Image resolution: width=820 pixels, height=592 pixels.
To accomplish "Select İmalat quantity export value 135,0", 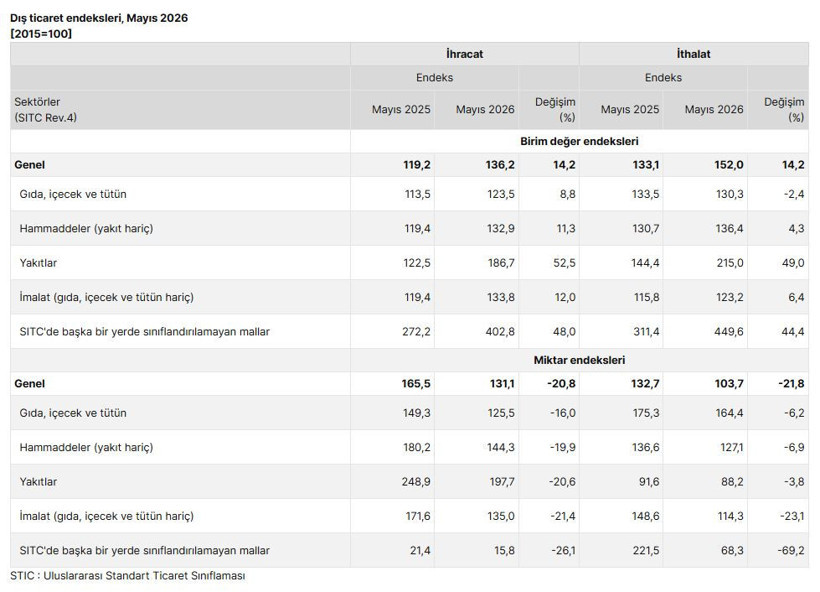I will [501, 516].
